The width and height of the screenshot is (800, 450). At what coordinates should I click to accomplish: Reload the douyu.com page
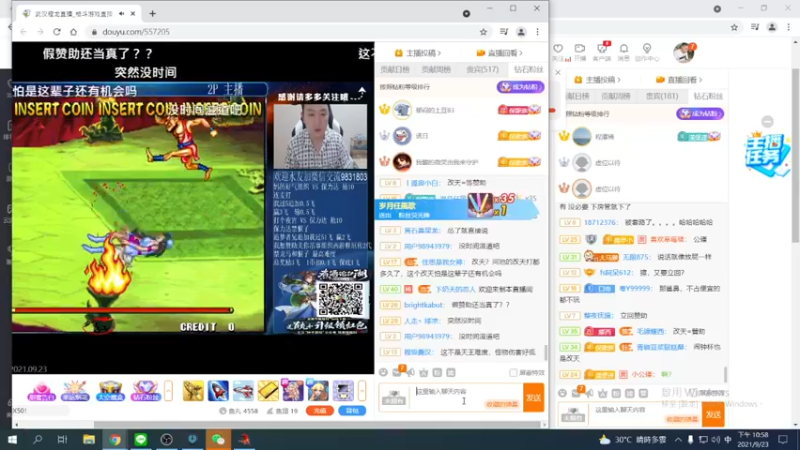(57, 32)
